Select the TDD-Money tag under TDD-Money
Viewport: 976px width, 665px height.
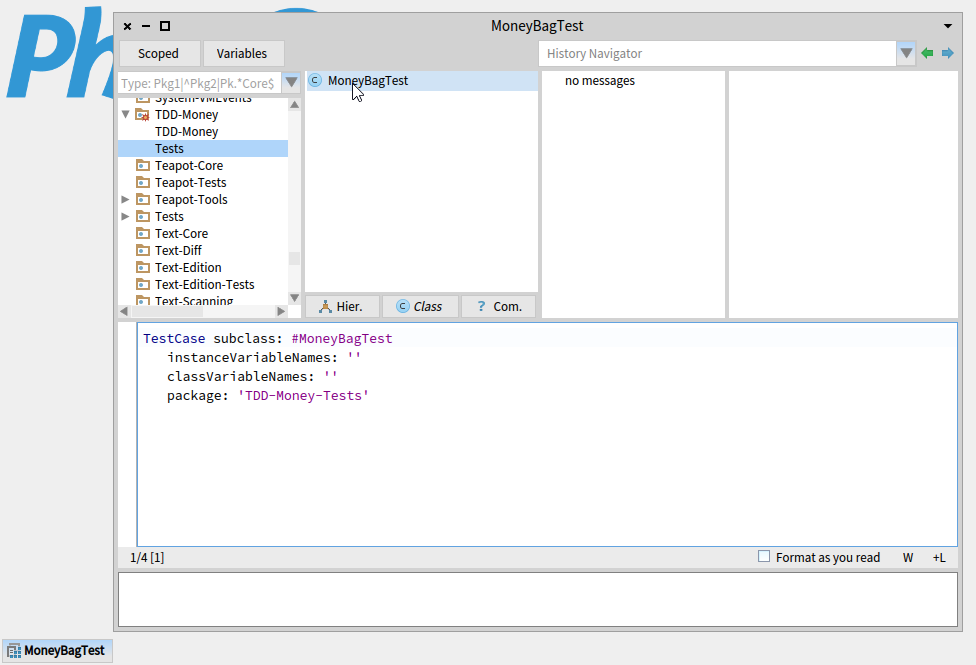coord(186,131)
